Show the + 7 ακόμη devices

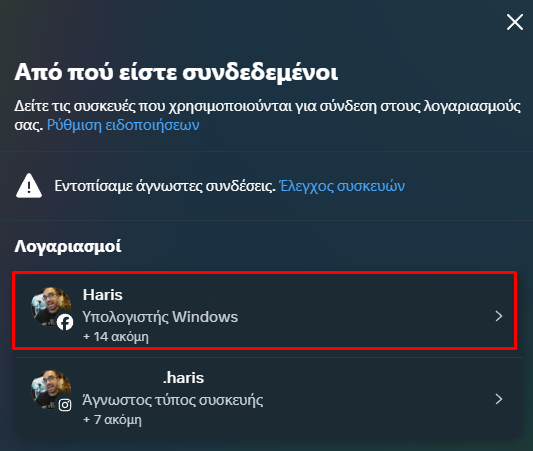(112, 420)
